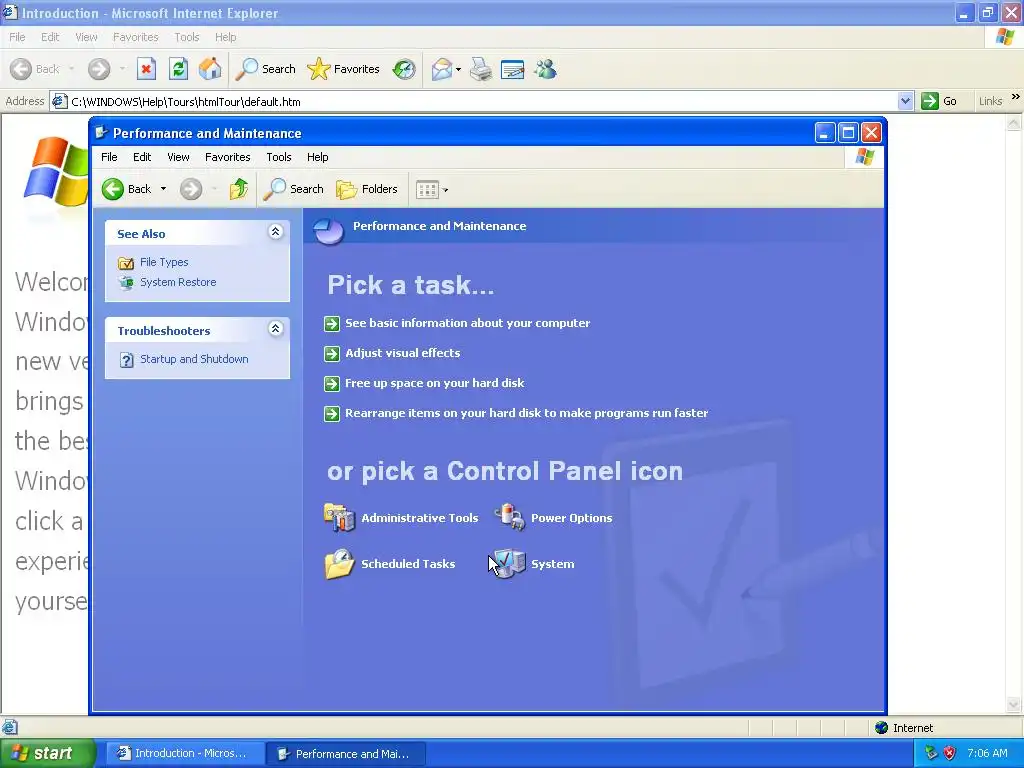Click Rearrange items on your hard disk link
Screen dimensions: 1024x768
click(x=526, y=413)
